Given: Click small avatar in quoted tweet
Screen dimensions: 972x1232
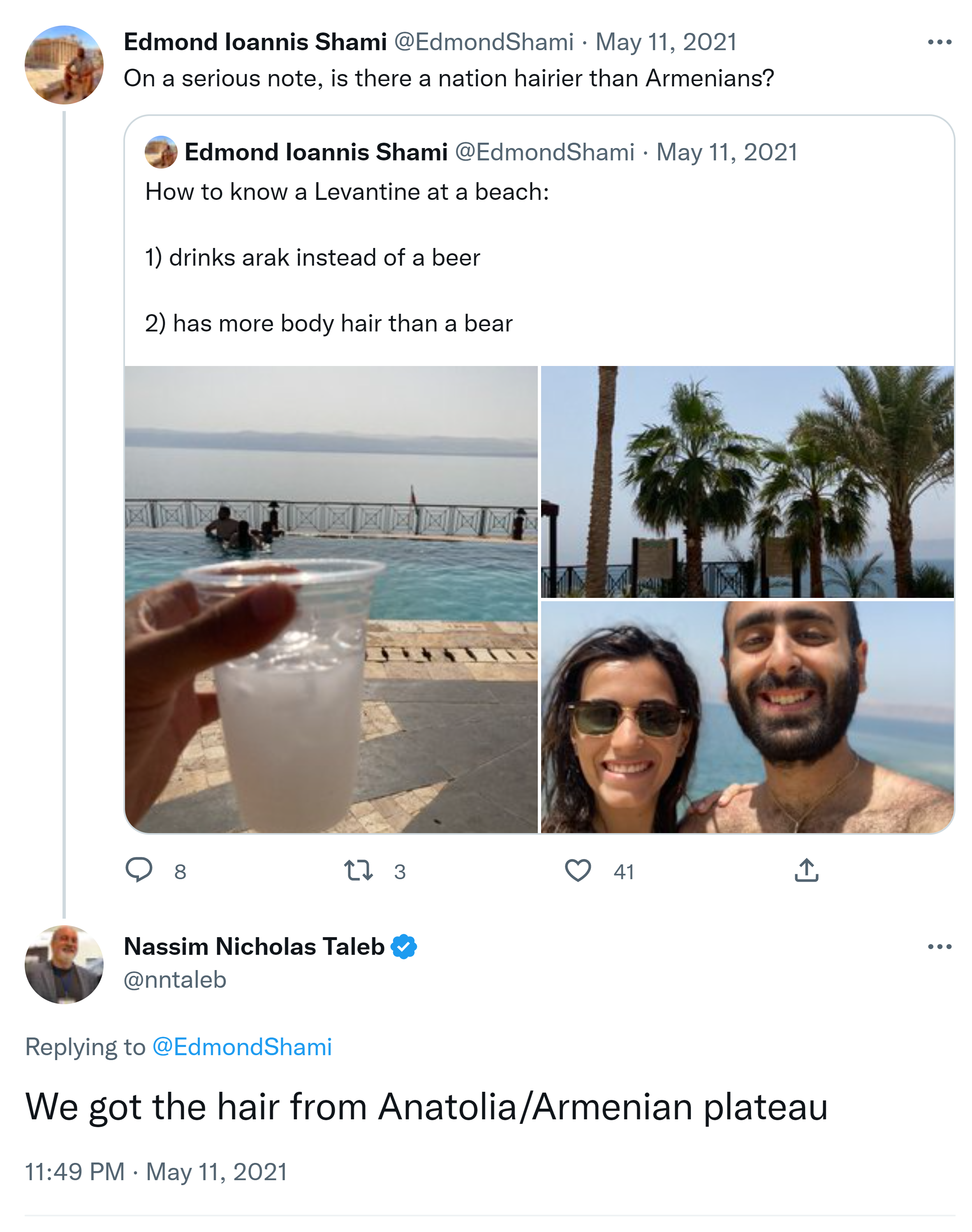Looking at the screenshot, I should 161,152.
